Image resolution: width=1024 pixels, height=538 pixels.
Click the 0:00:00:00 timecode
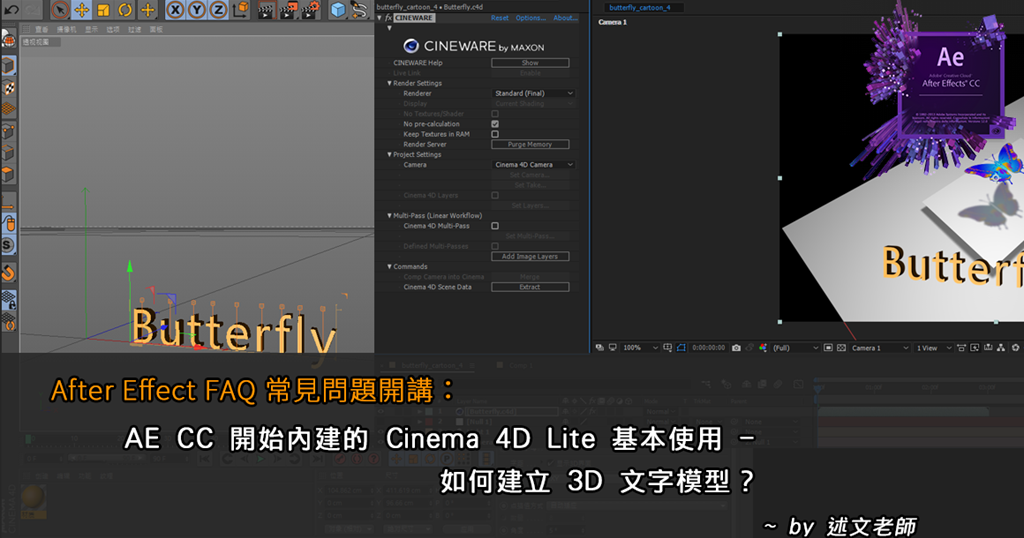(x=709, y=348)
